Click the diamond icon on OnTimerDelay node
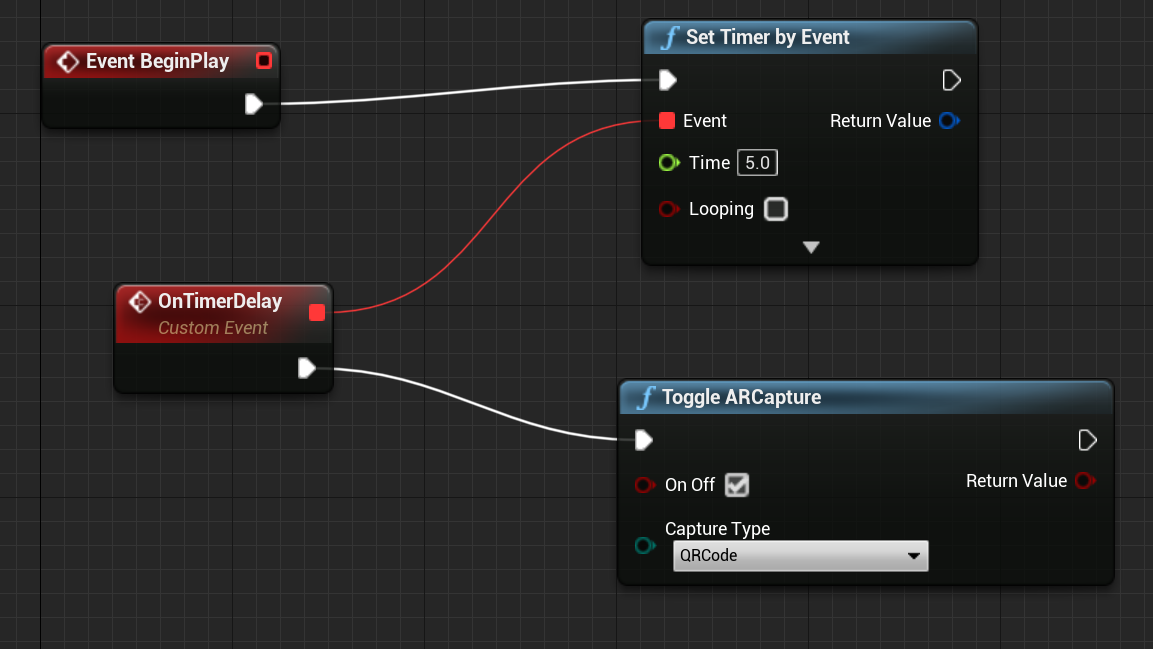 [140, 300]
